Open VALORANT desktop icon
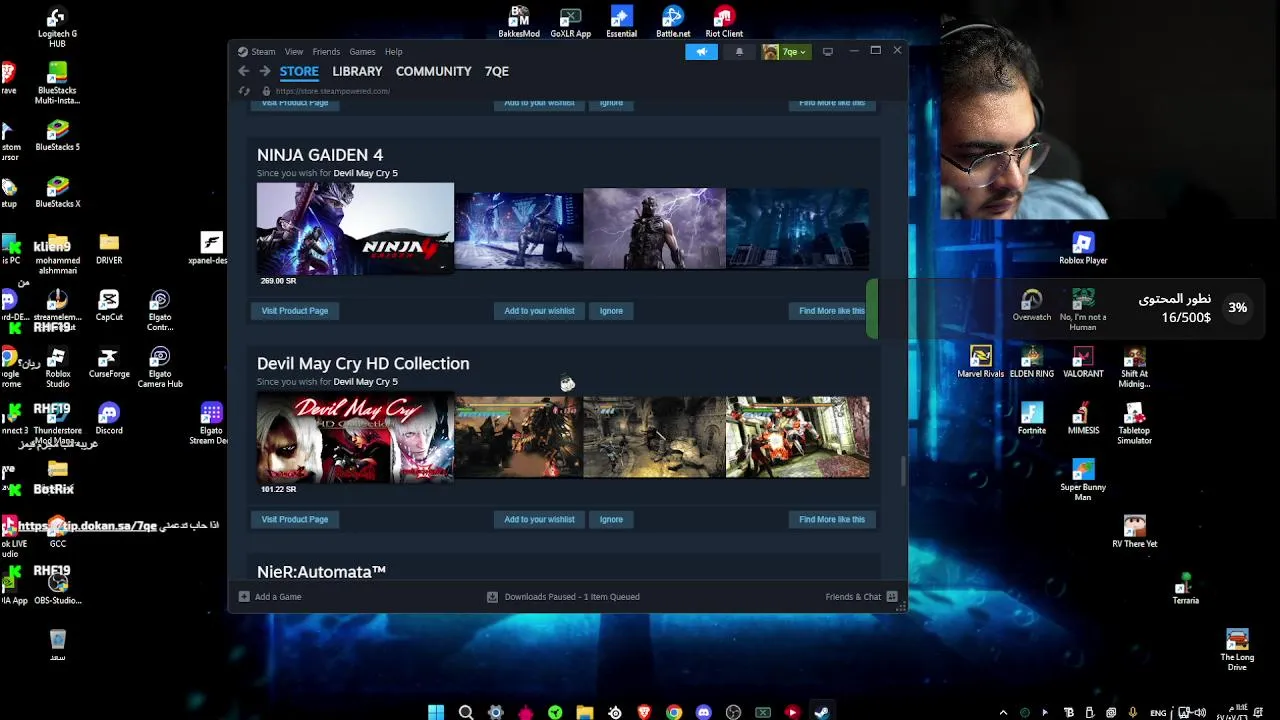This screenshot has width=1280, height=720. [x=1083, y=362]
